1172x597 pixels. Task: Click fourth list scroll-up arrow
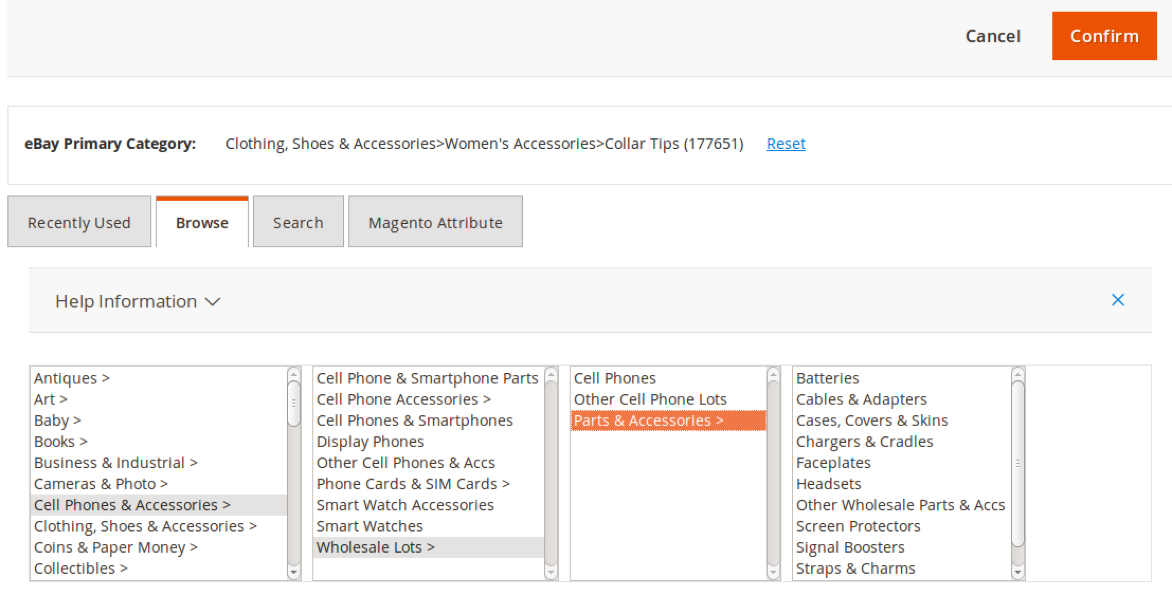(x=1017, y=374)
